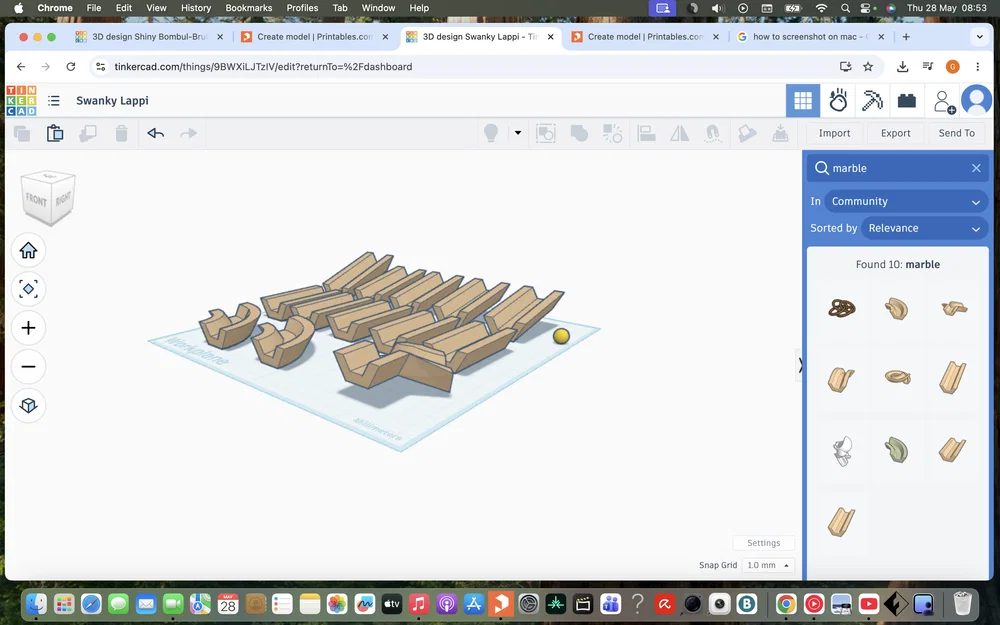Select the green curved marble shape

pyautogui.click(x=897, y=450)
